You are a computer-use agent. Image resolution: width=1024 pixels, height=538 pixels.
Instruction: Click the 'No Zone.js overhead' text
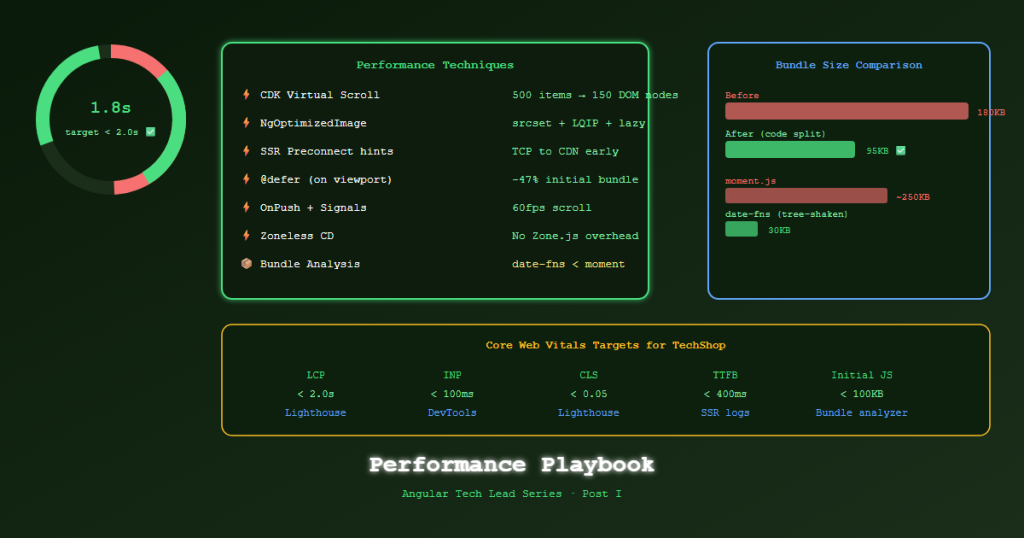click(575, 235)
